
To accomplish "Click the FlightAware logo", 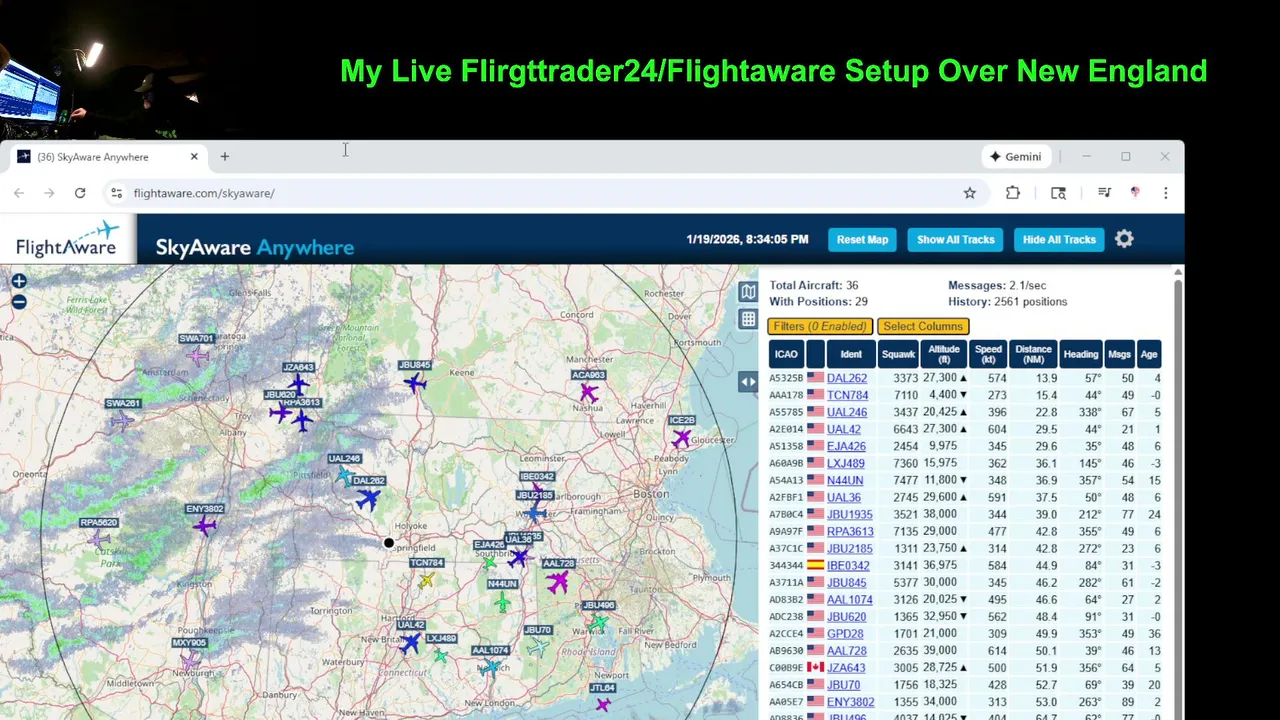I will click(x=68, y=239).
